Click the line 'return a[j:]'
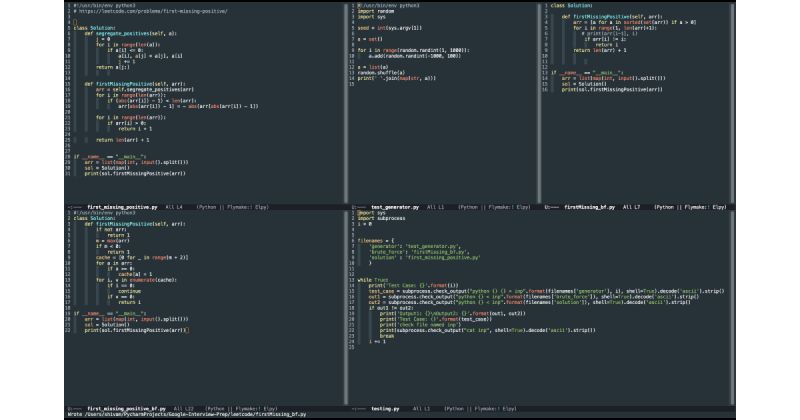Image resolution: width=800 pixels, height=420 pixels. pyautogui.click(x=112, y=67)
